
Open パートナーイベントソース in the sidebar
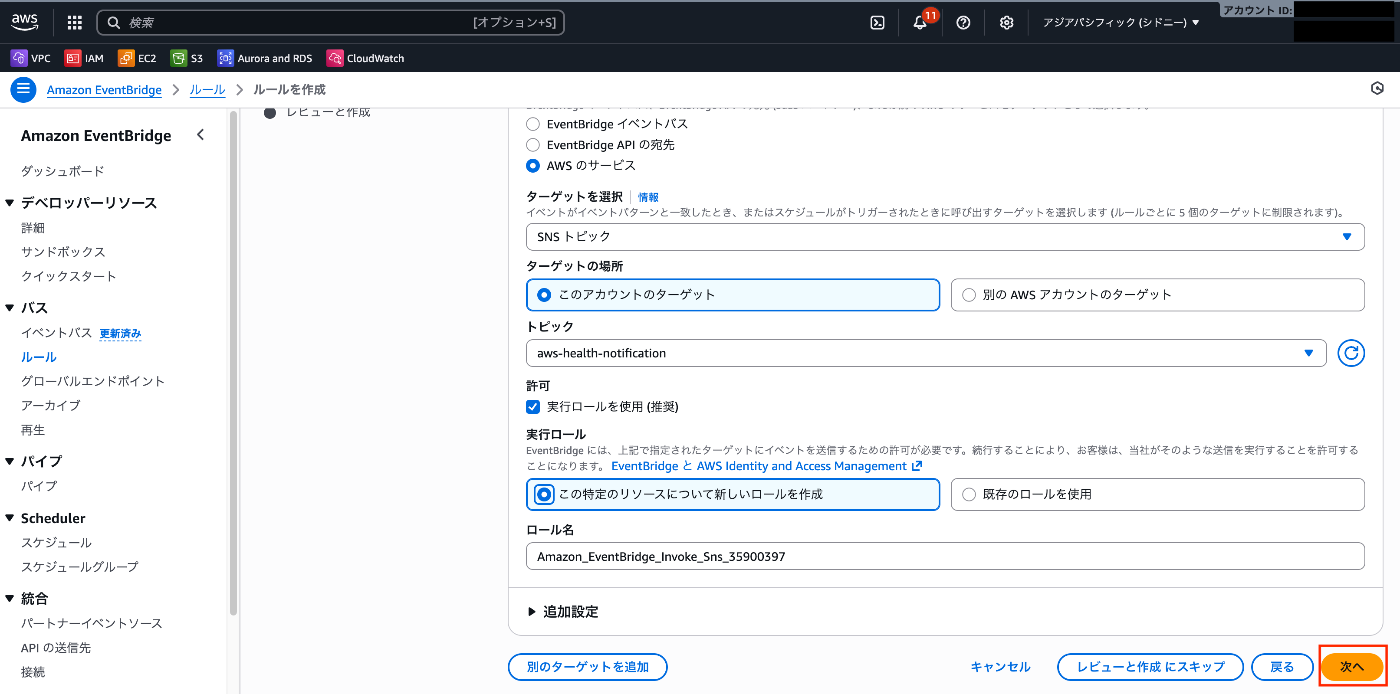pos(91,623)
